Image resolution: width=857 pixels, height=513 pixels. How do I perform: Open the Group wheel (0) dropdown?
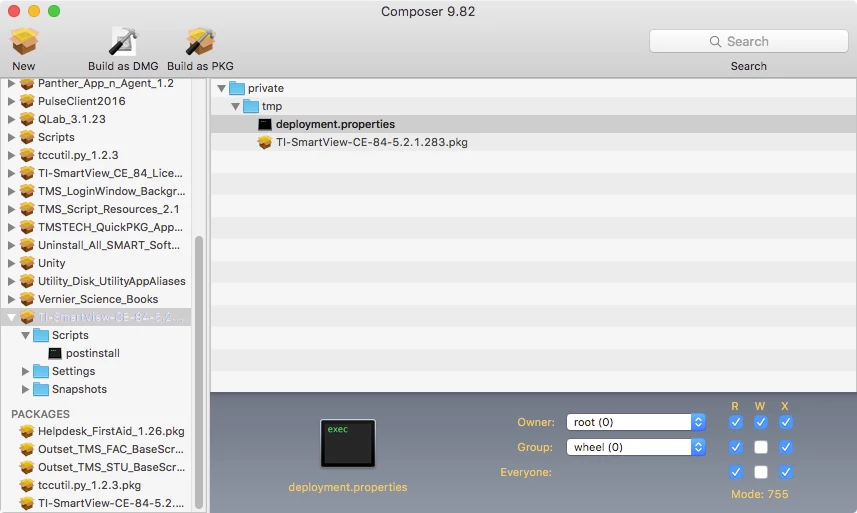pos(636,447)
